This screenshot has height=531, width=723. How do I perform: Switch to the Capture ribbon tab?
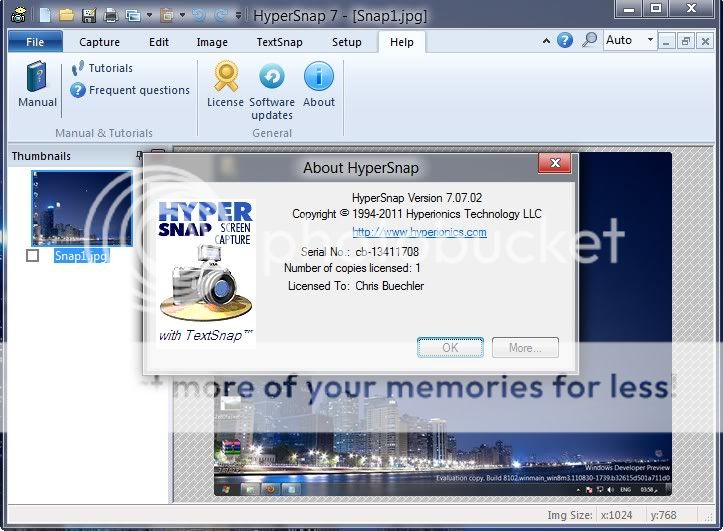[x=99, y=42]
